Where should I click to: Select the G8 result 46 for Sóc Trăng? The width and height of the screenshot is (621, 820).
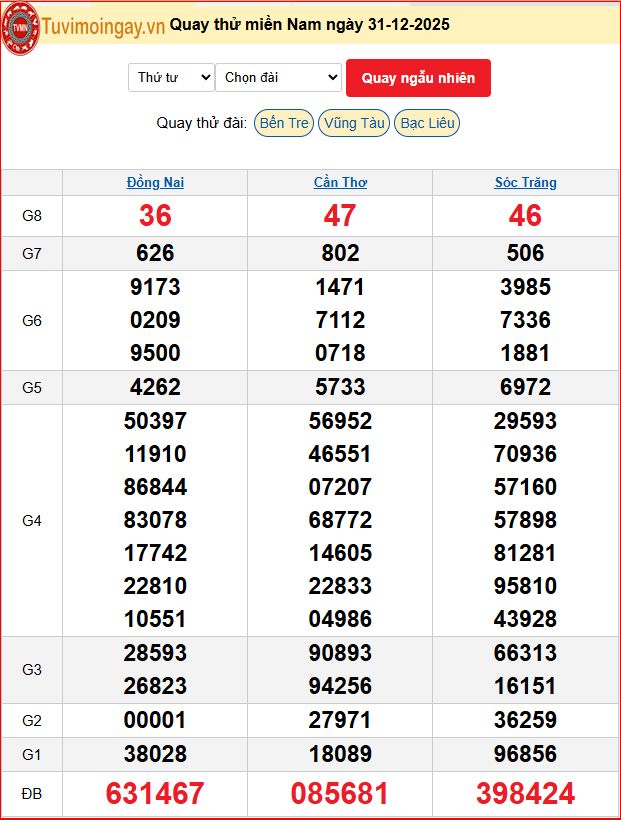[525, 216]
